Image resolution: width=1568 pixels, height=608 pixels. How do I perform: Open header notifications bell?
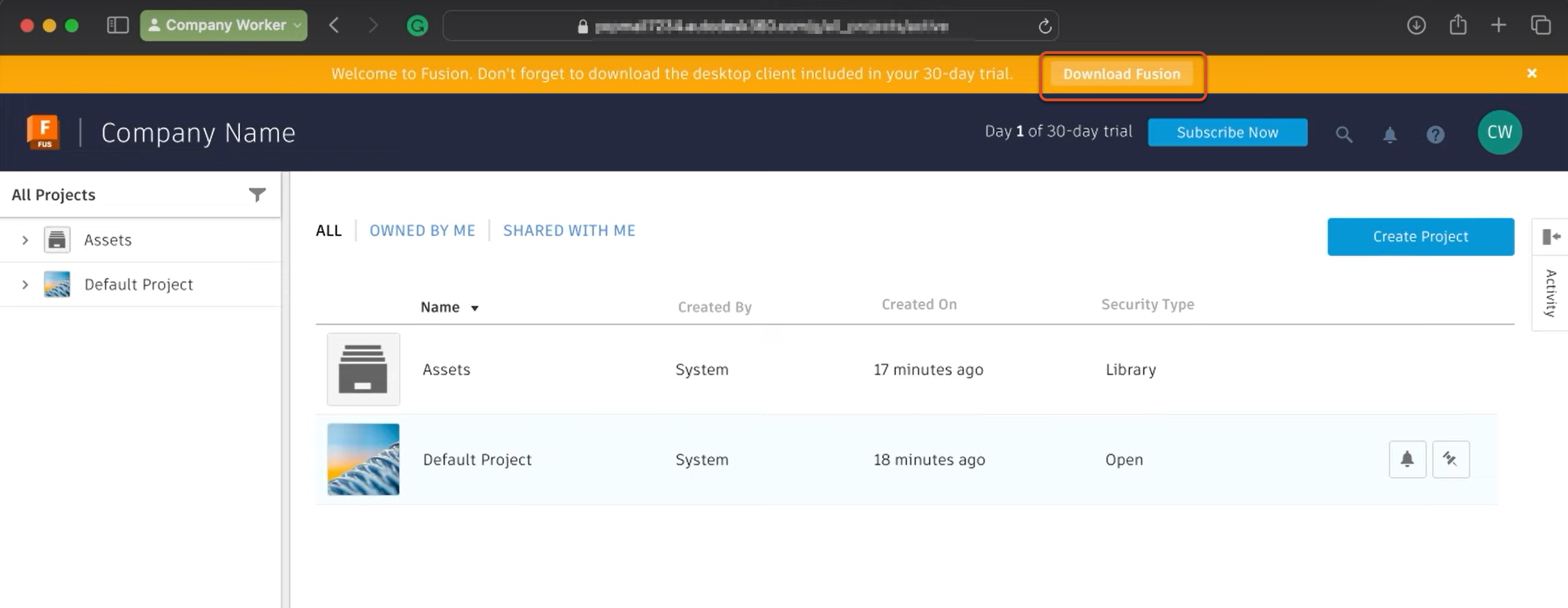1390,134
